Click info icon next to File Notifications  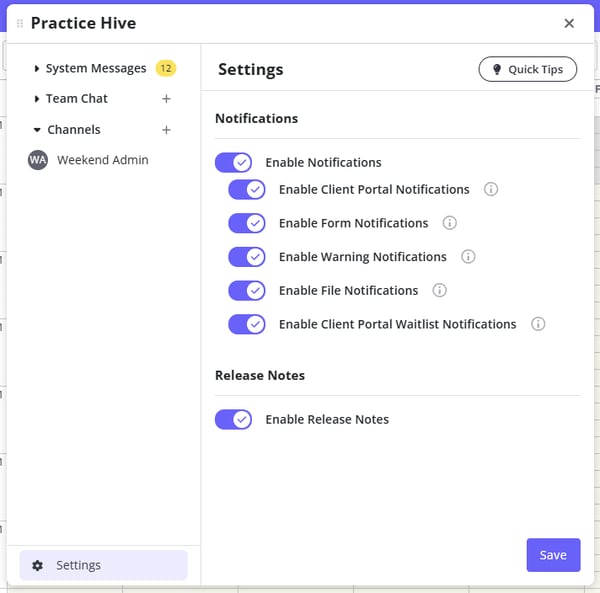point(439,290)
